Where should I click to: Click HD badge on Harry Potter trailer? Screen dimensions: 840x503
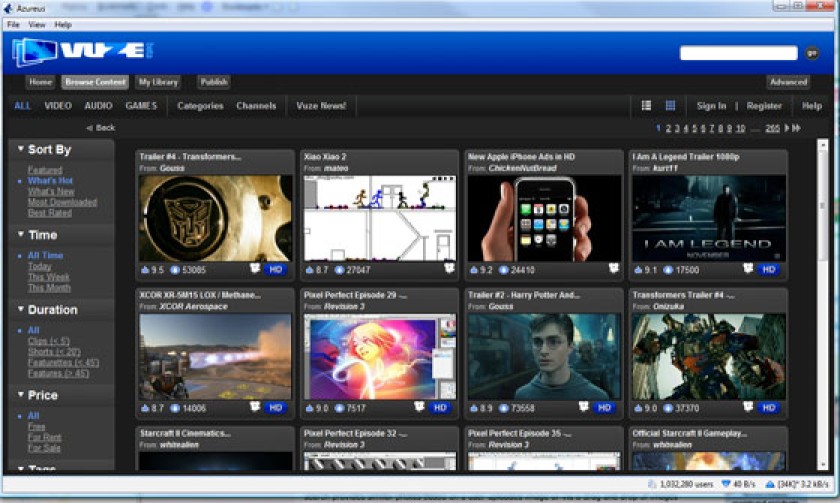coord(604,408)
